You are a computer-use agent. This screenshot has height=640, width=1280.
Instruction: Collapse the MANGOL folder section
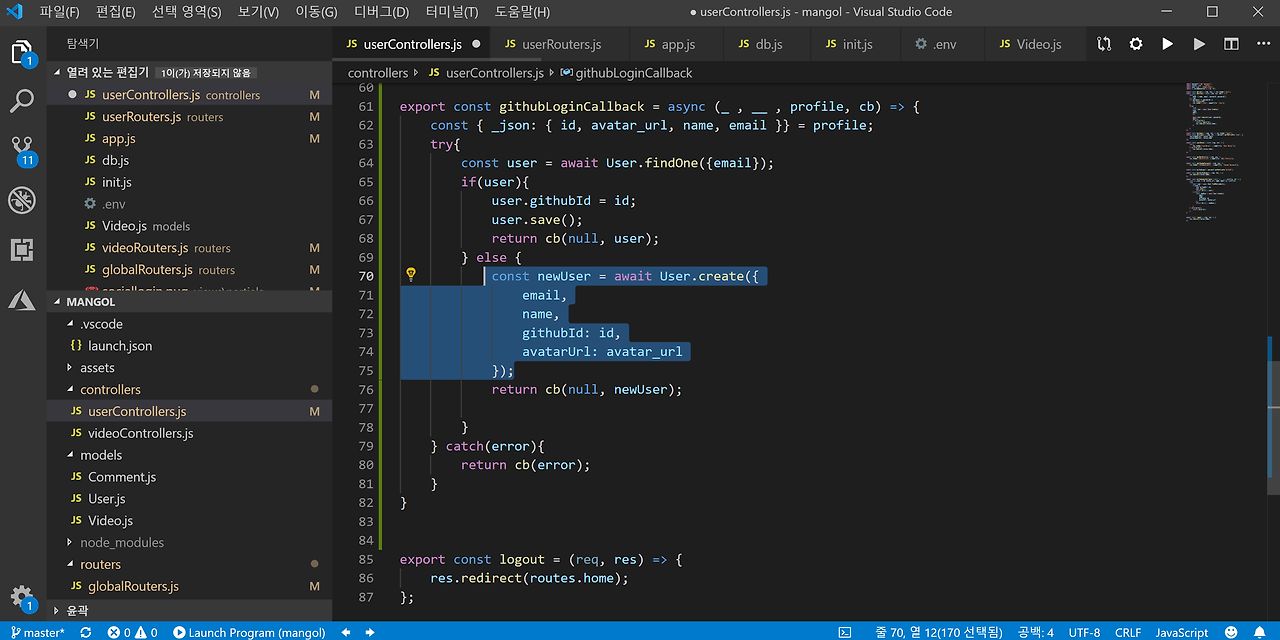[190, 301]
